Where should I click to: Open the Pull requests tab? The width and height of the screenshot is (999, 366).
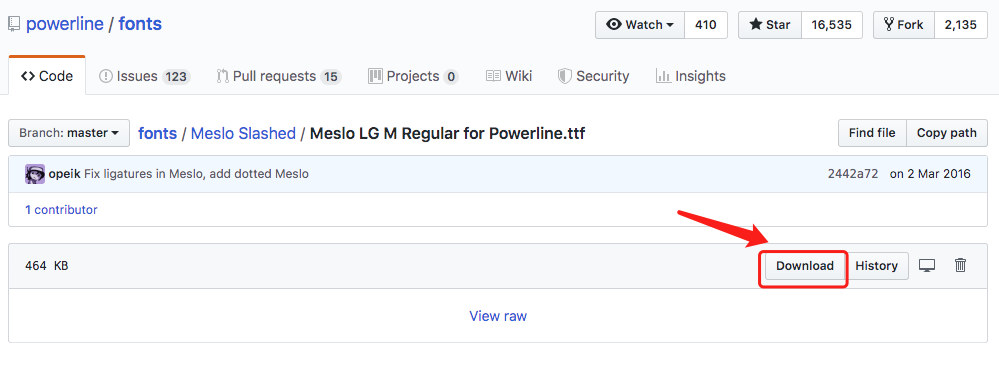pyautogui.click(x=279, y=77)
